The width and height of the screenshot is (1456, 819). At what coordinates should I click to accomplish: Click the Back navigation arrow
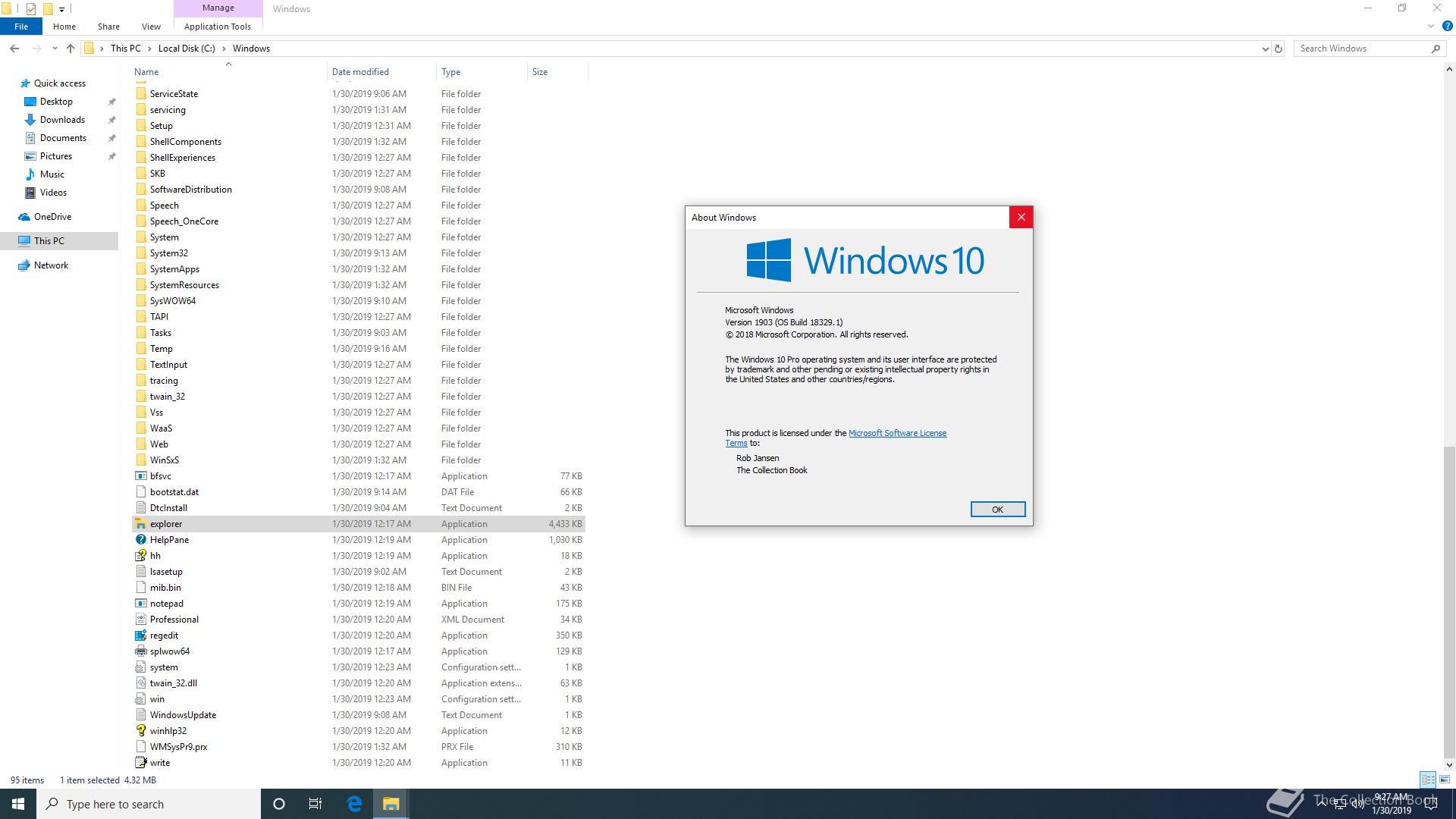click(14, 49)
